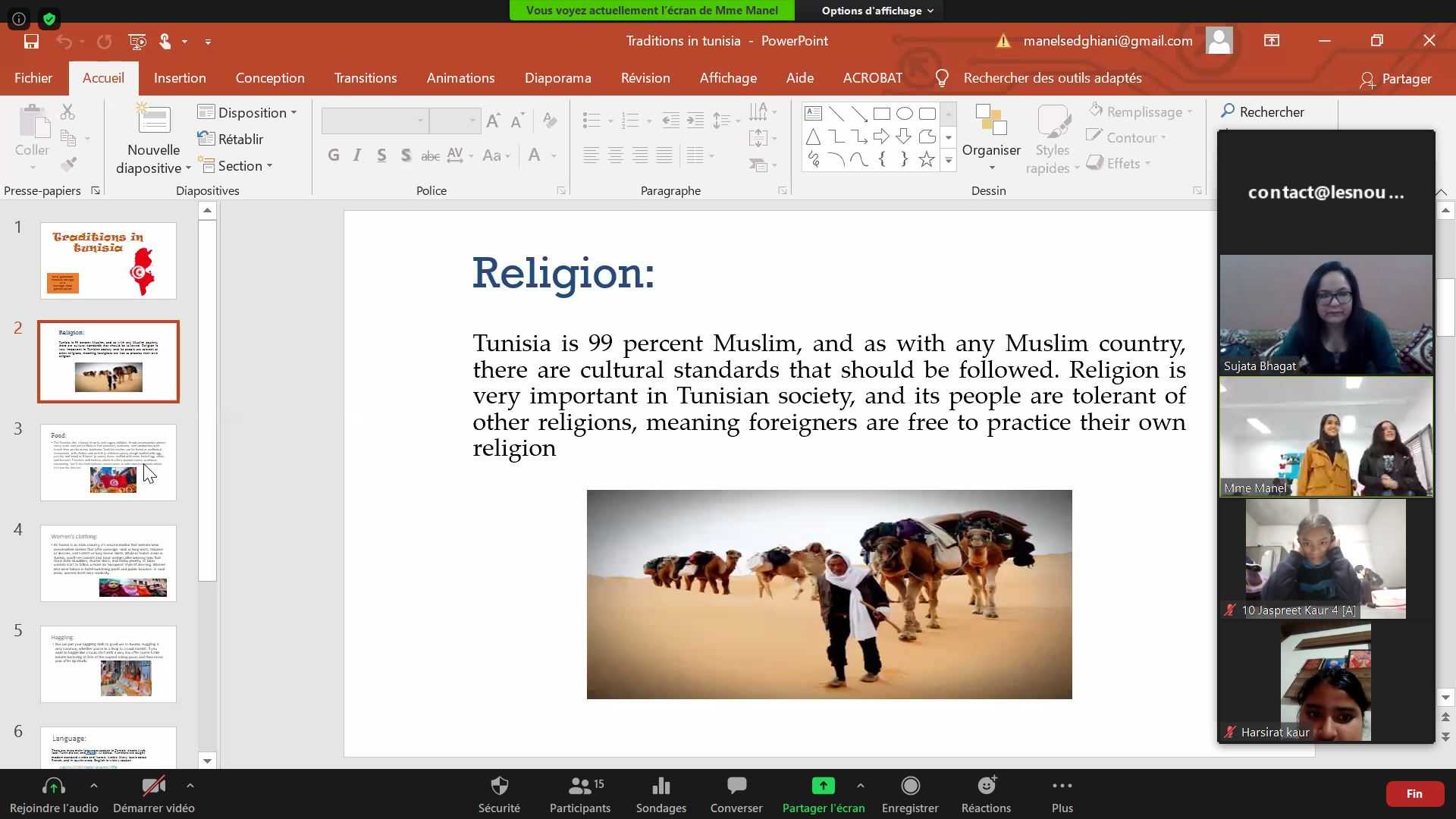The height and width of the screenshot is (819, 1456).
Task: Expand the Options d'affichage dropdown
Action: [x=877, y=11]
